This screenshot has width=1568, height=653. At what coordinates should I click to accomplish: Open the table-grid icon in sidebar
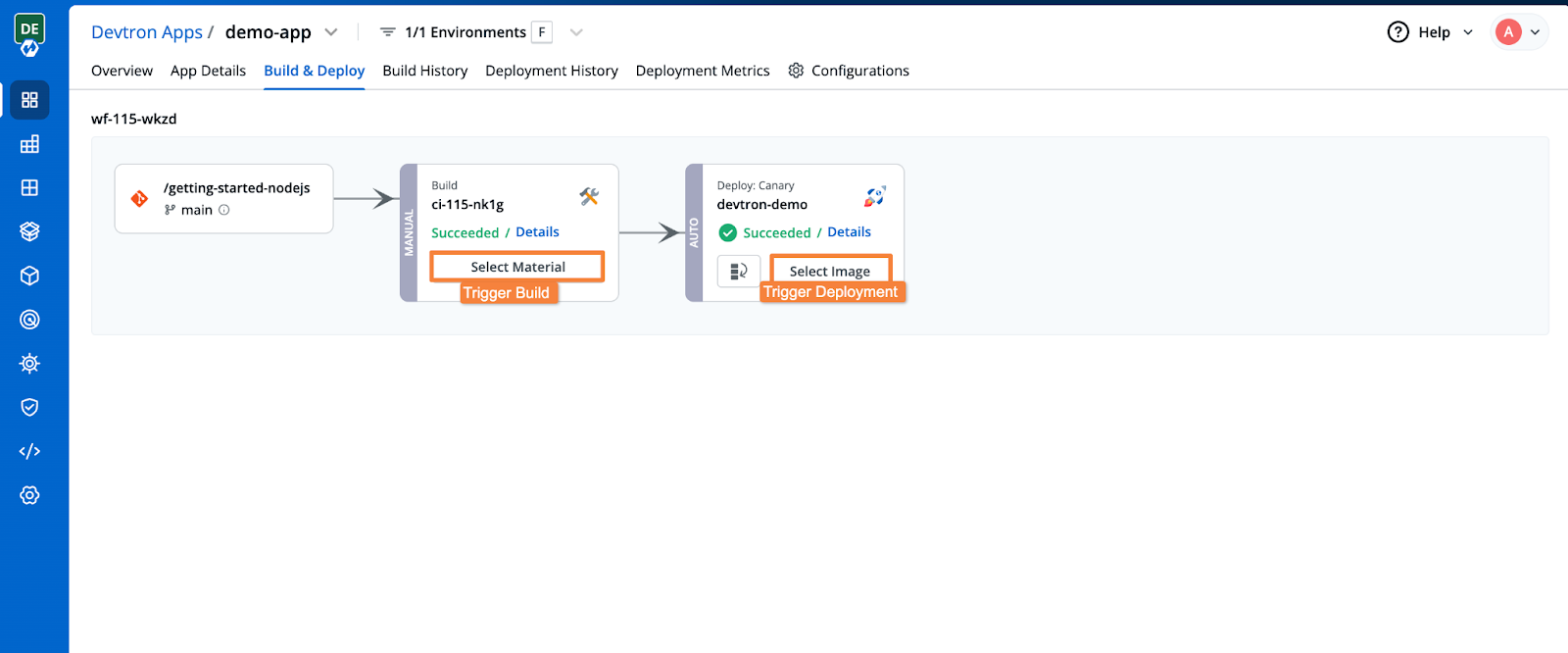point(29,144)
